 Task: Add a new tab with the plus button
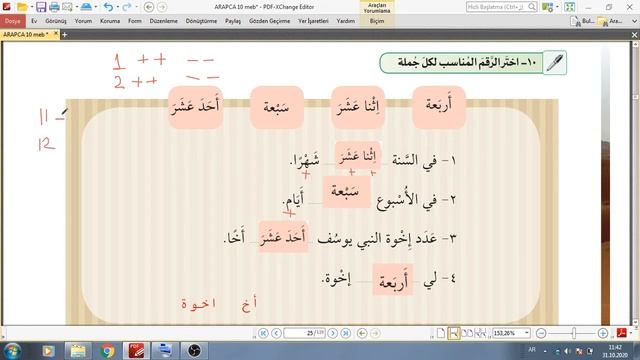pos(64,35)
